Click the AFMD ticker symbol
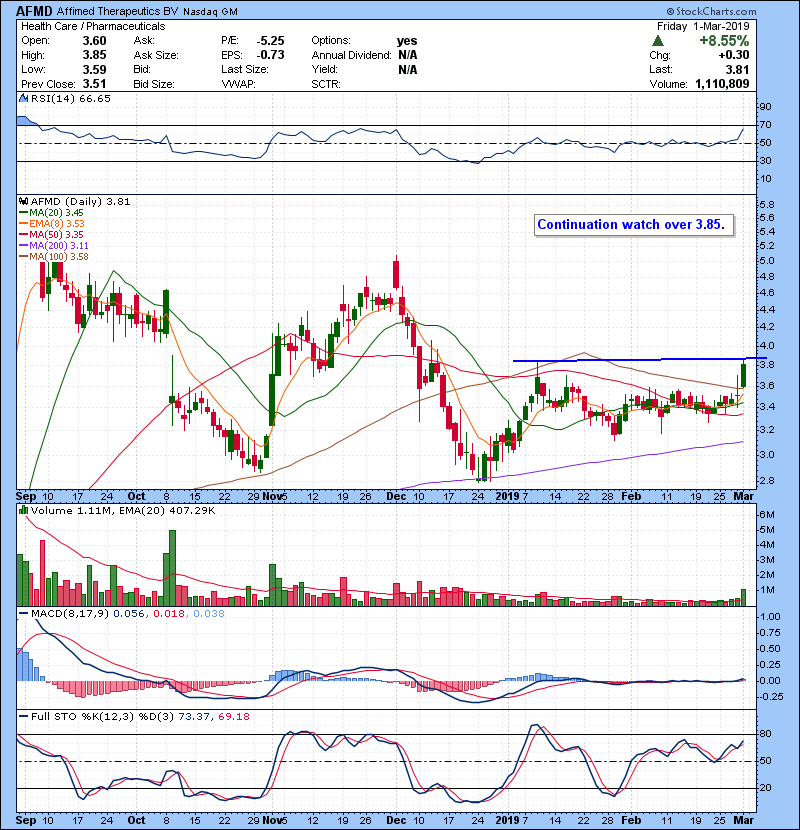This screenshot has height=830, width=800. coord(34,11)
